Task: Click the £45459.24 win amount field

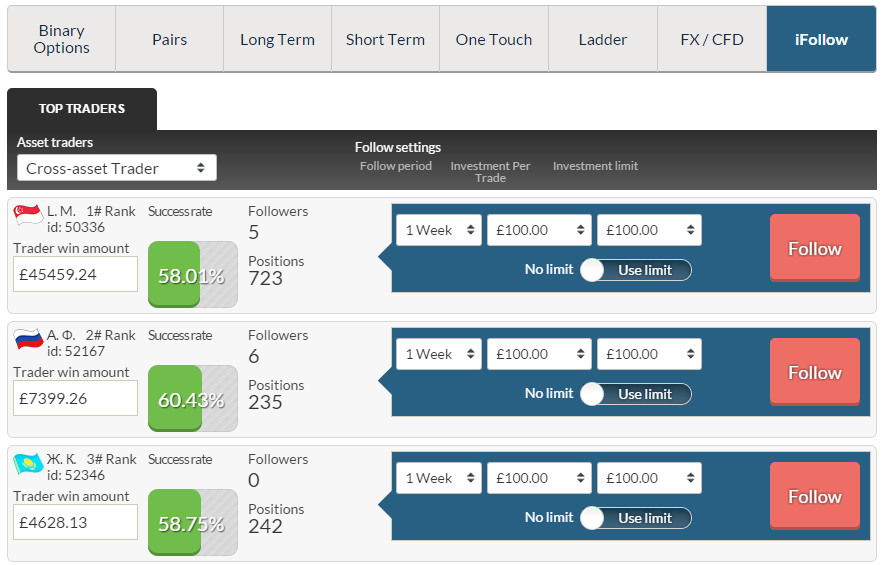Action: tap(75, 274)
